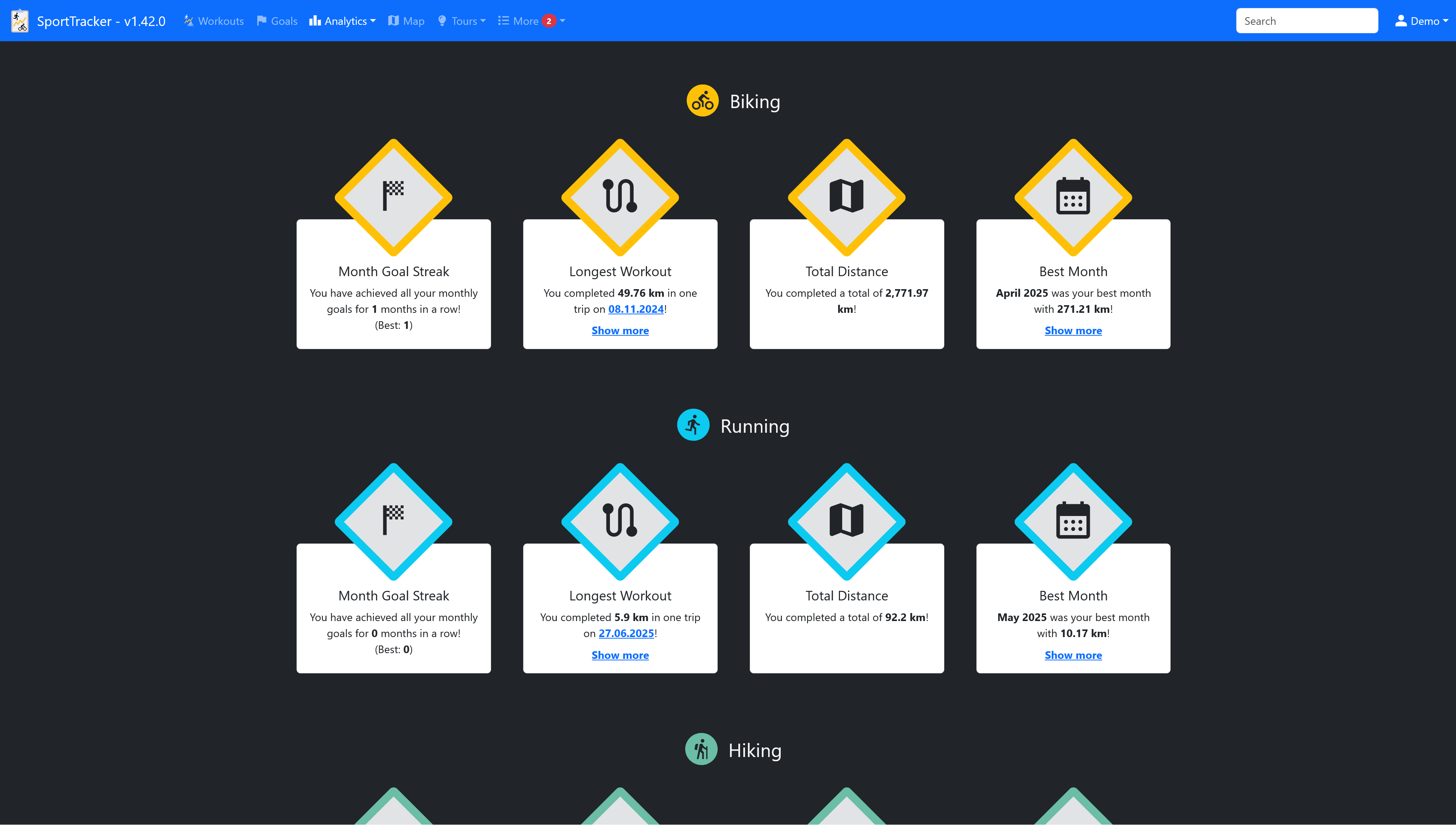
Task: Click Biking Total Distance map icon
Action: click(x=846, y=196)
